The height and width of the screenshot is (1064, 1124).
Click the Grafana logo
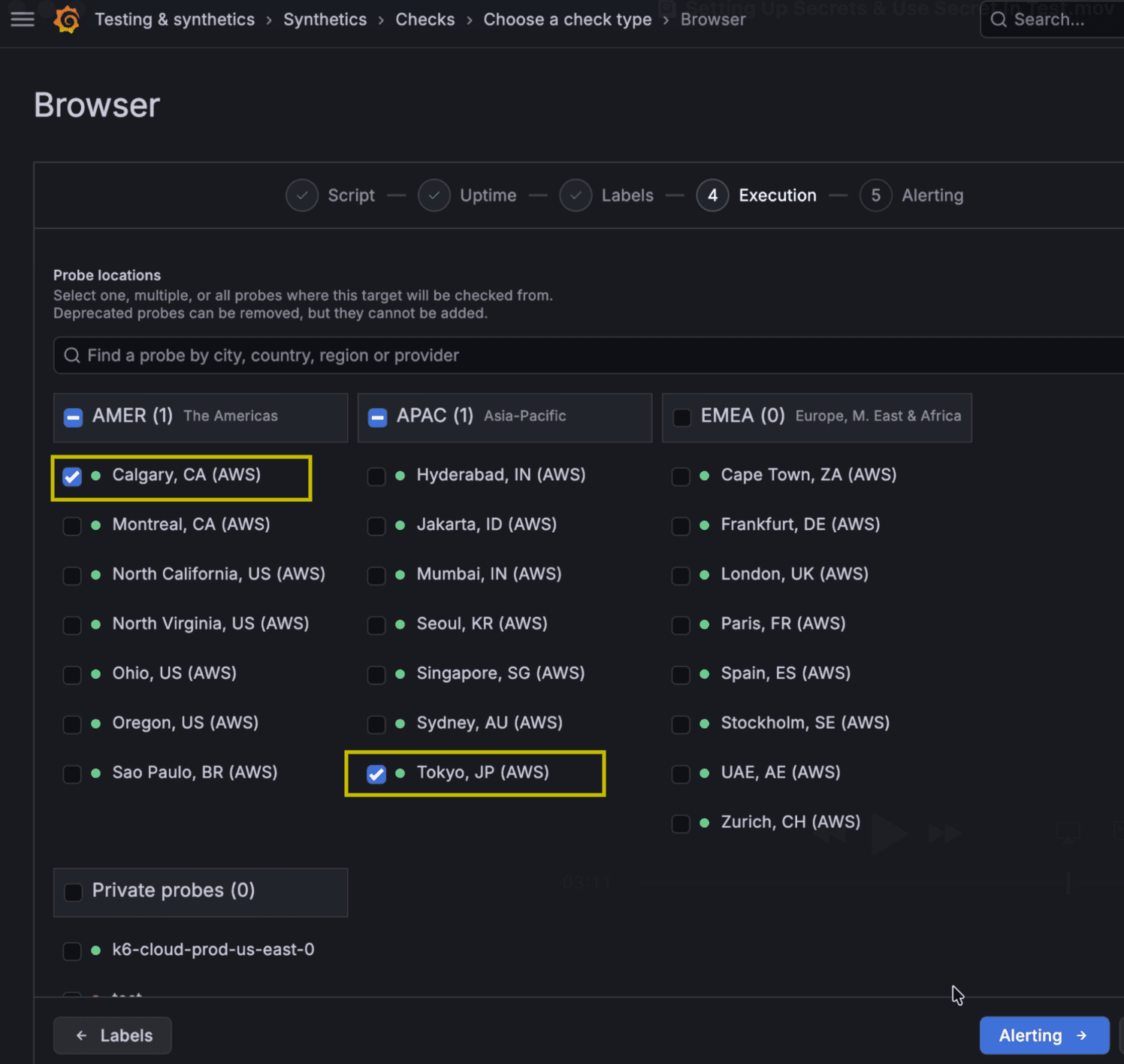(x=67, y=20)
